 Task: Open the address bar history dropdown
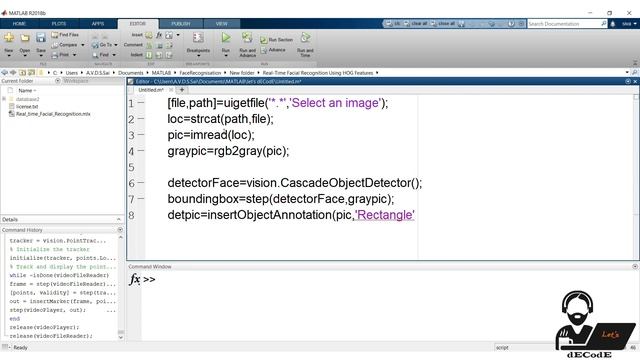(x=627, y=73)
